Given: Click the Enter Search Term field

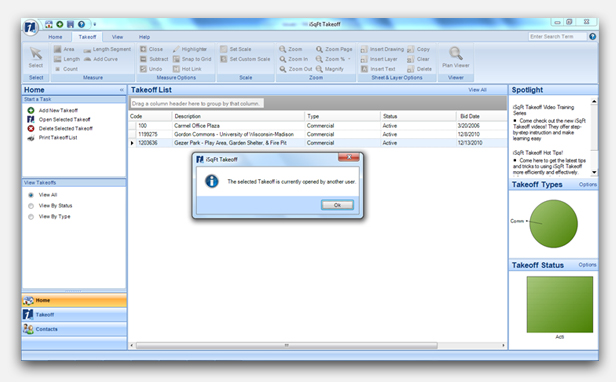Looking at the screenshot, I should point(557,37).
